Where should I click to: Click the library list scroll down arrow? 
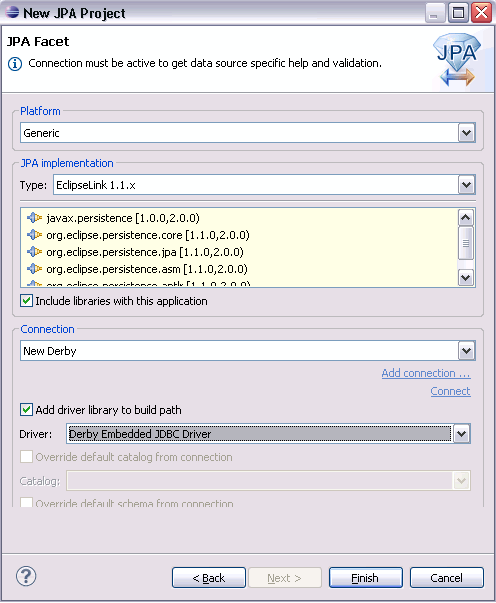coord(466,277)
